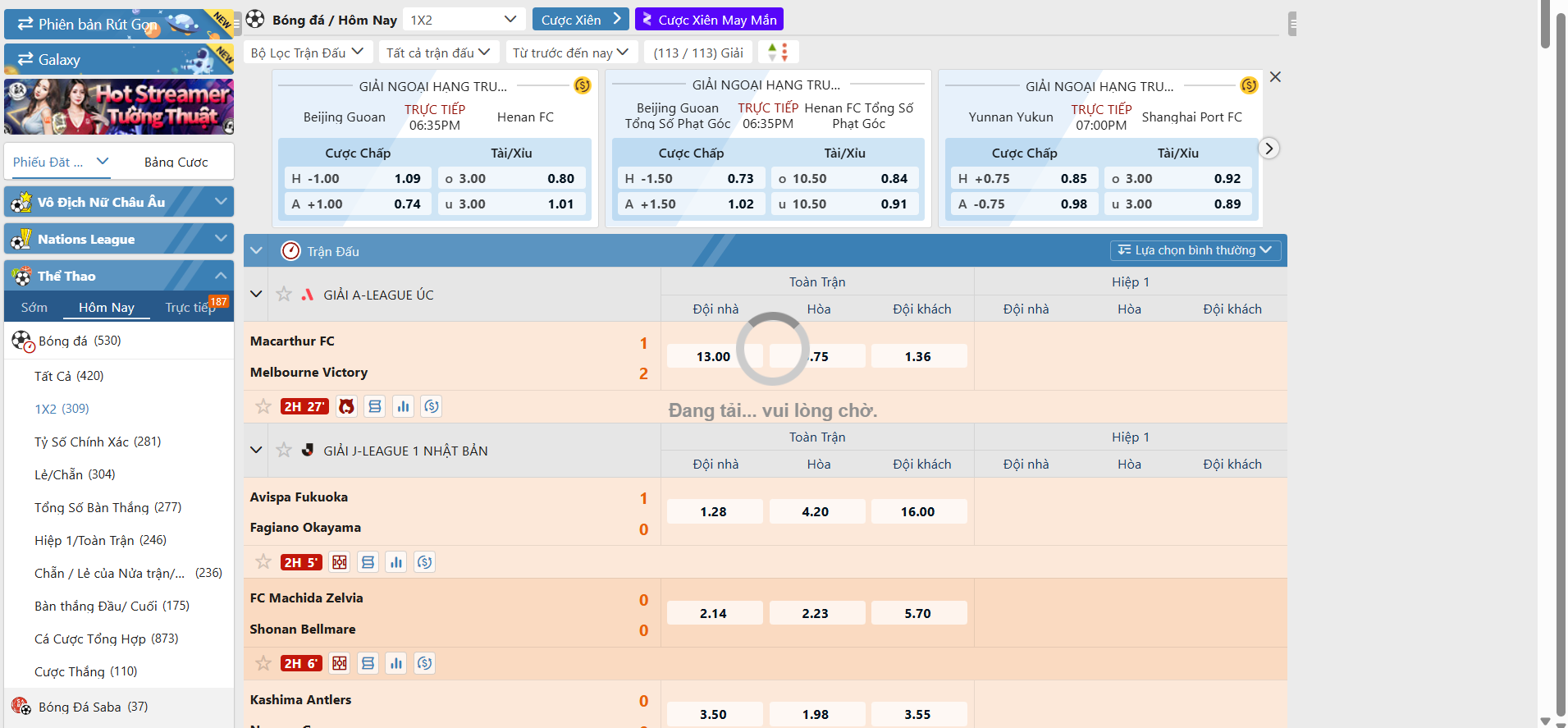
Task: Switch to Phiên bản Rút Gọn
Action: (x=119, y=24)
